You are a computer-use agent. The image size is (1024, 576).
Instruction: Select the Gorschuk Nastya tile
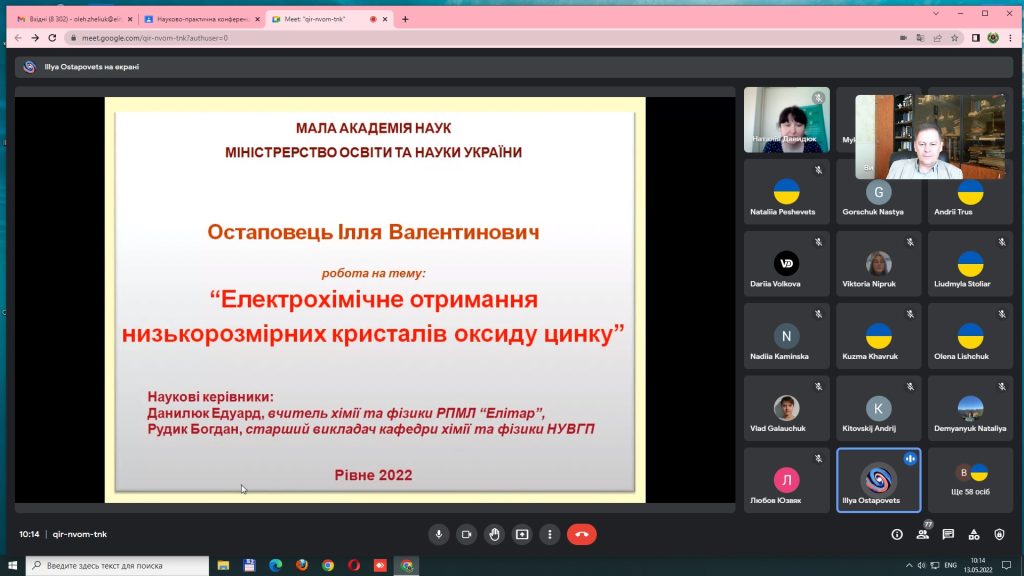coord(878,201)
